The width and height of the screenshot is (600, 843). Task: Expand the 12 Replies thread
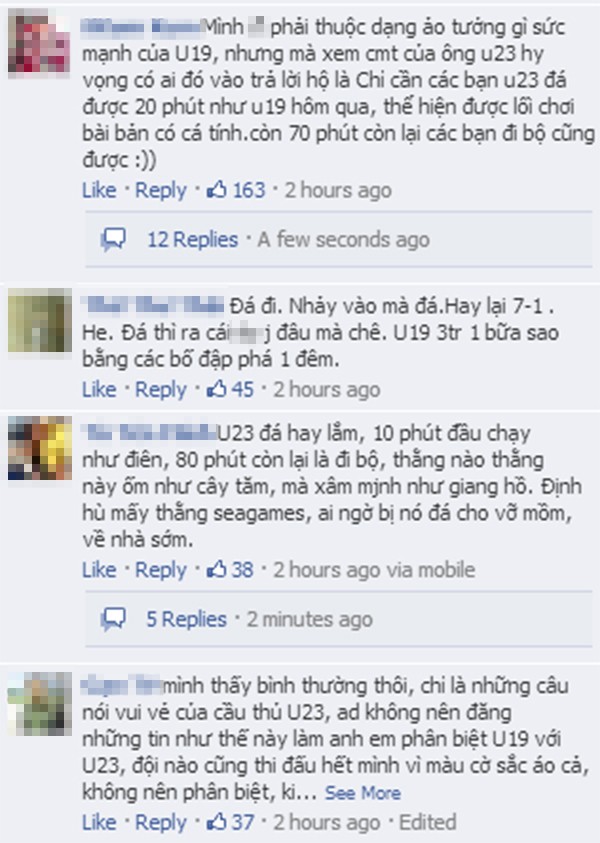click(192, 239)
